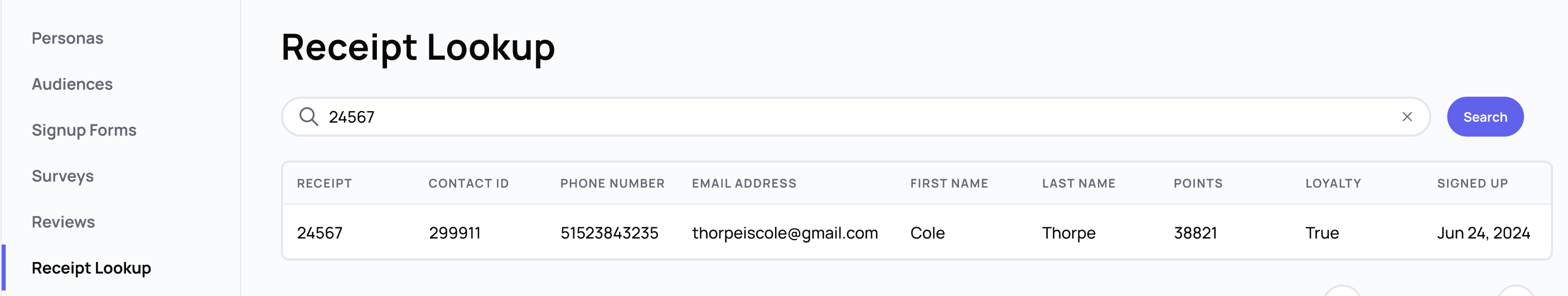Clear the search field with the X icon
This screenshot has width=1568, height=296.
1407,116
